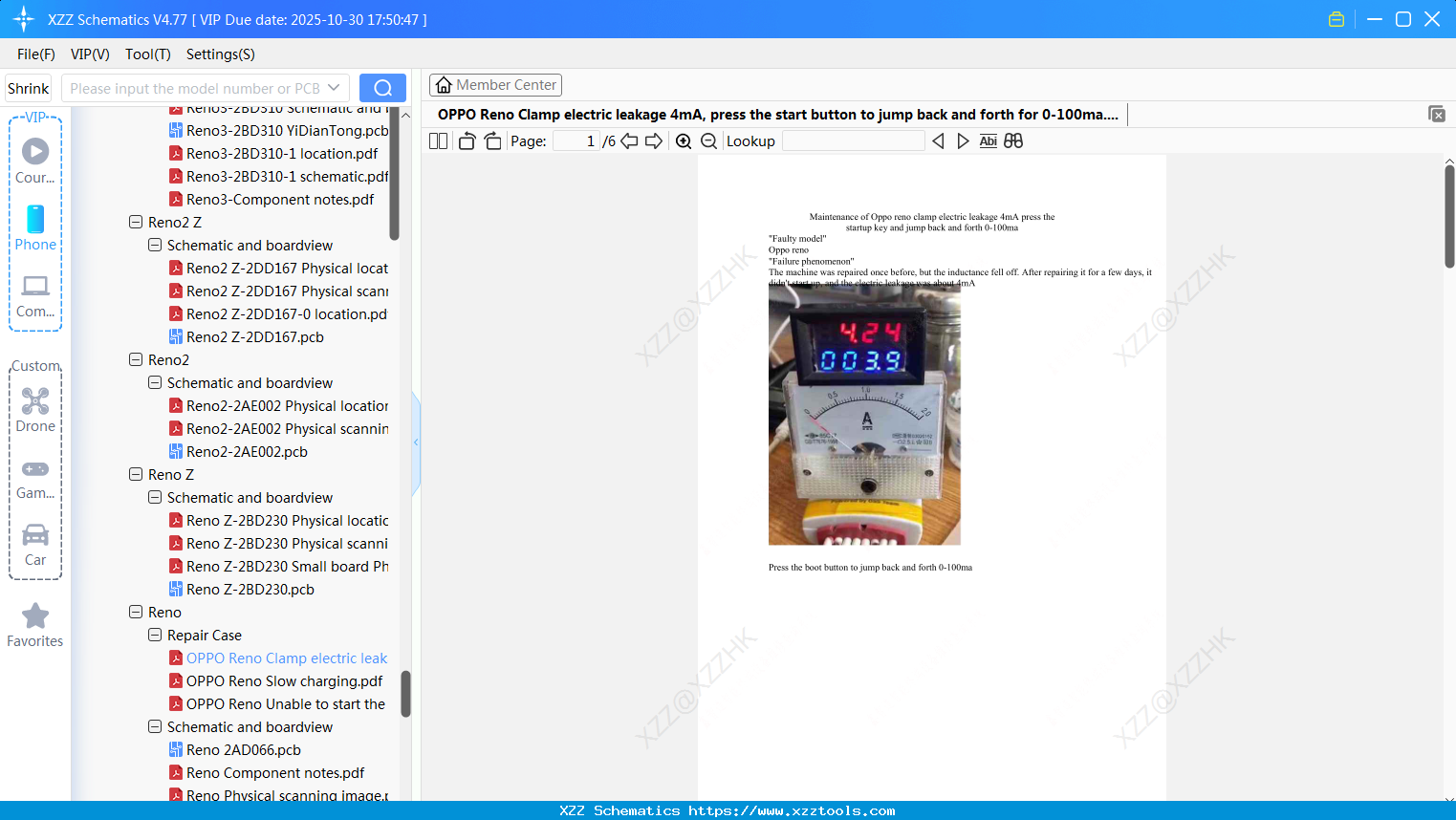Click the yellow VIP badge icon in title bar
Image resolution: width=1456 pixels, height=820 pixels.
[1336, 19]
